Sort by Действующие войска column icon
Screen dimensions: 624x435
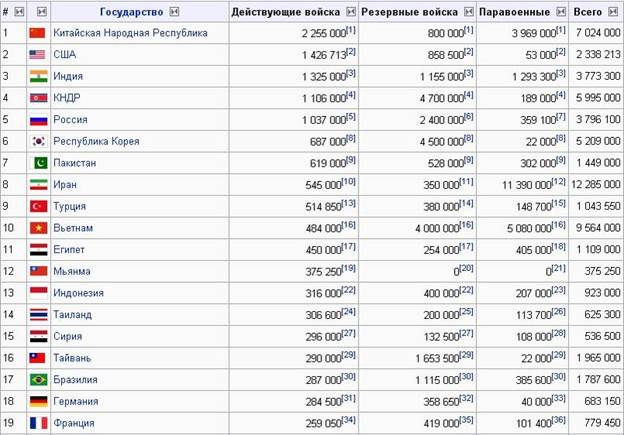point(347,11)
